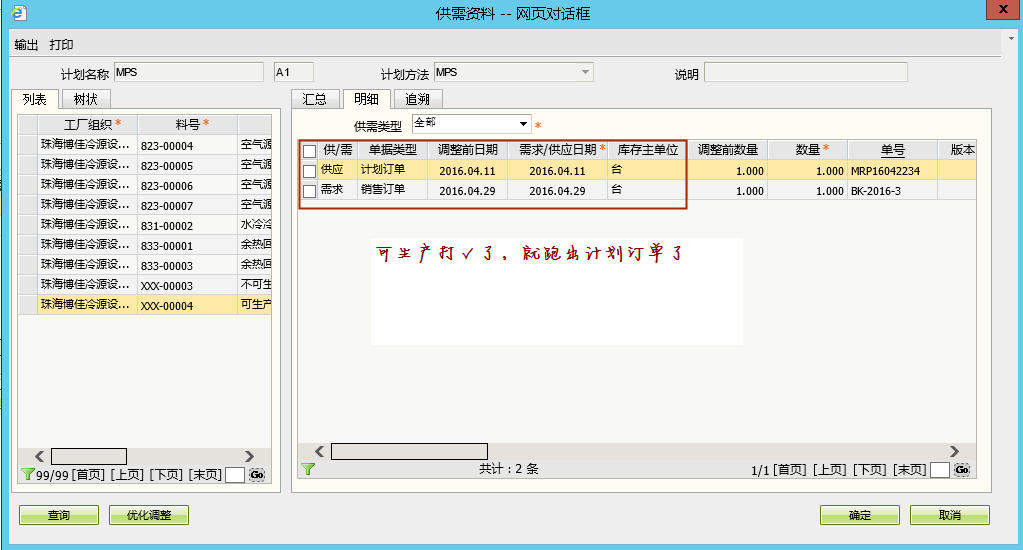Click the green filter icon under detail grid
This screenshot has height=550, width=1023.
pyautogui.click(x=308, y=468)
